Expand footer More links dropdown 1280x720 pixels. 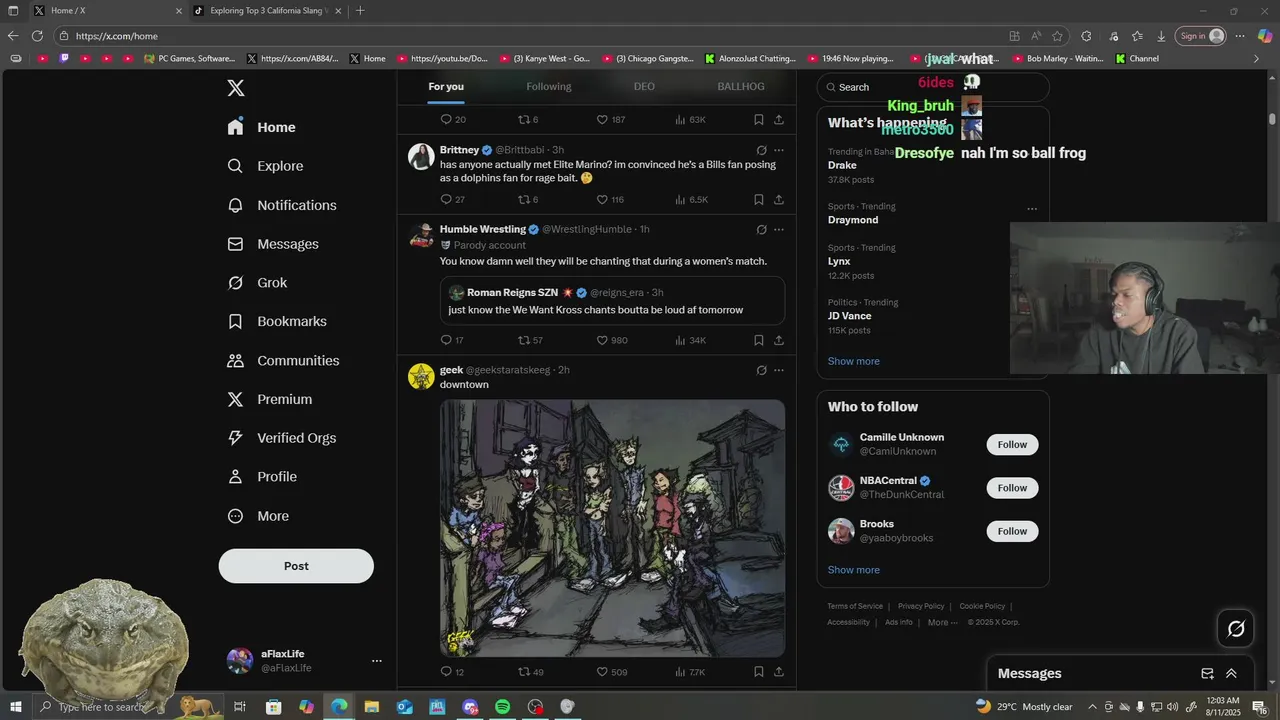(944, 622)
